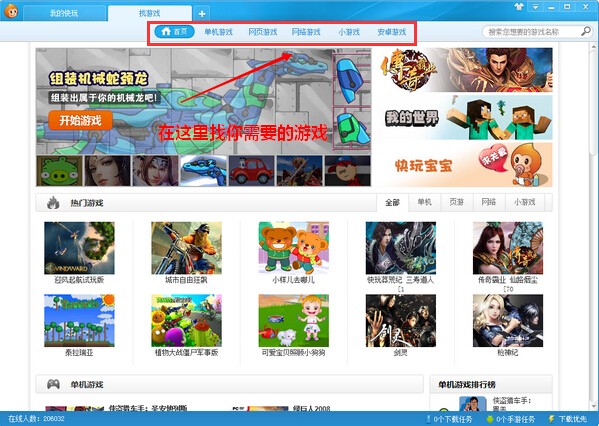Viewport: 599px width, 426px height.
Task: Open the 城市自由狂飙 title link
Action: (x=186, y=280)
